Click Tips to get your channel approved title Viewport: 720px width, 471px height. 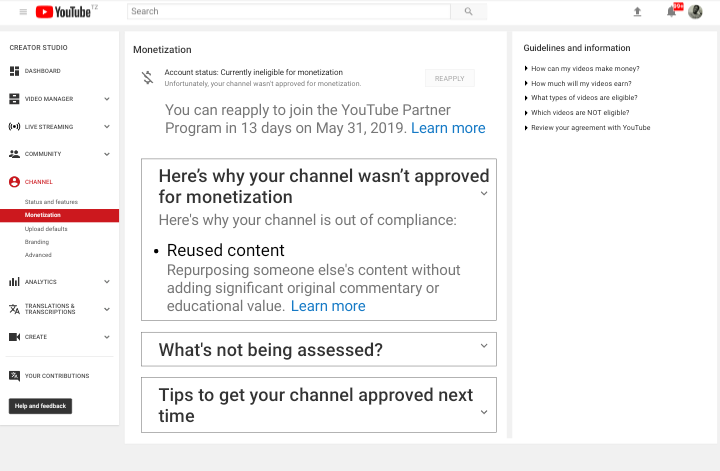pos(315,405)
